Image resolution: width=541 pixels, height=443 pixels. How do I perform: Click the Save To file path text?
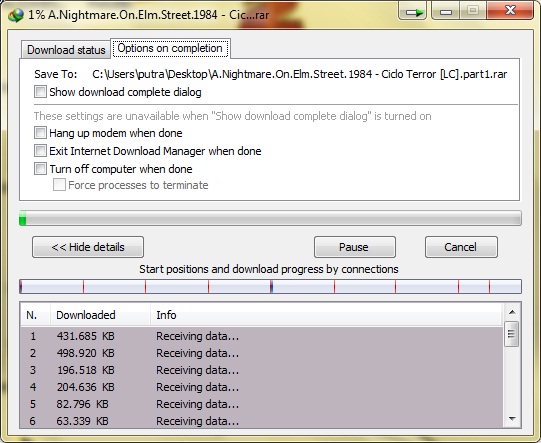[x=299, y=74]
